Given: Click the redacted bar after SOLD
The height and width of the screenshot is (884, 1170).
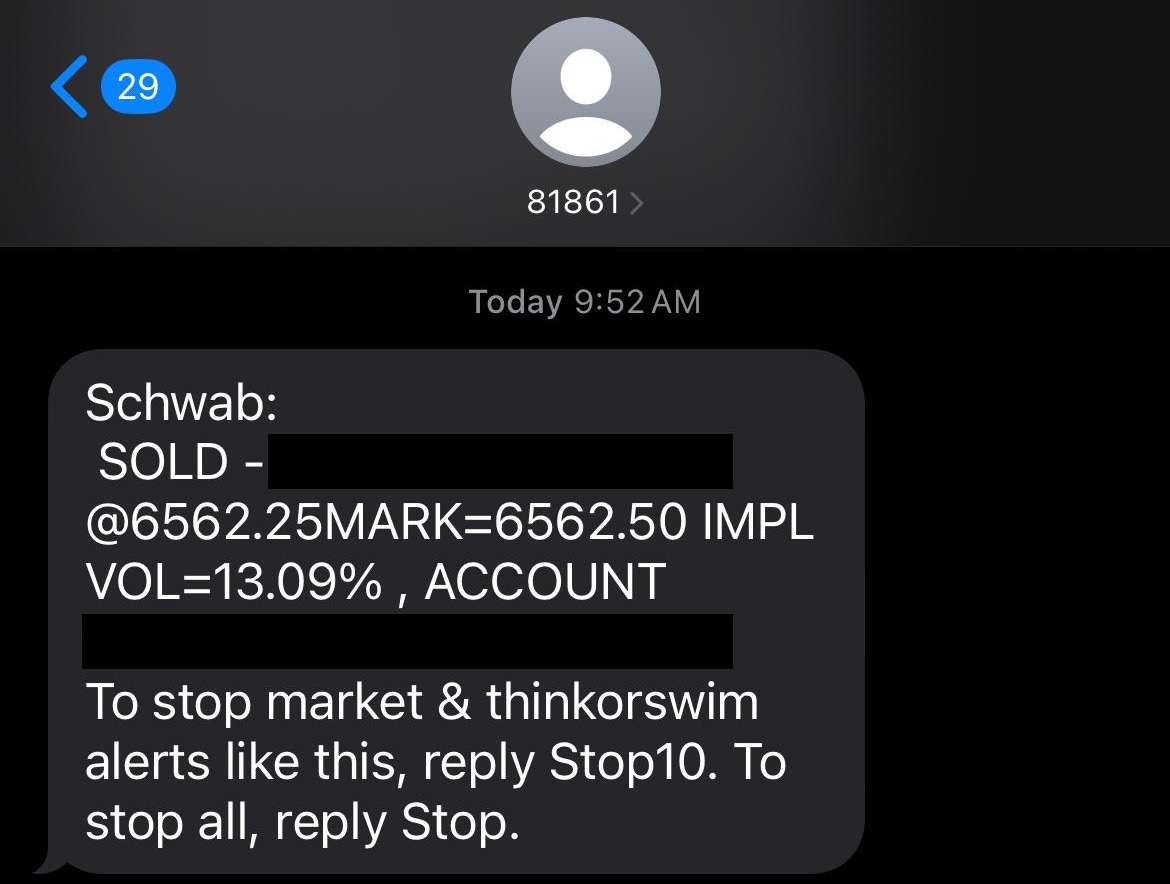Looking at the screenshot, I should tap(500, 461).
